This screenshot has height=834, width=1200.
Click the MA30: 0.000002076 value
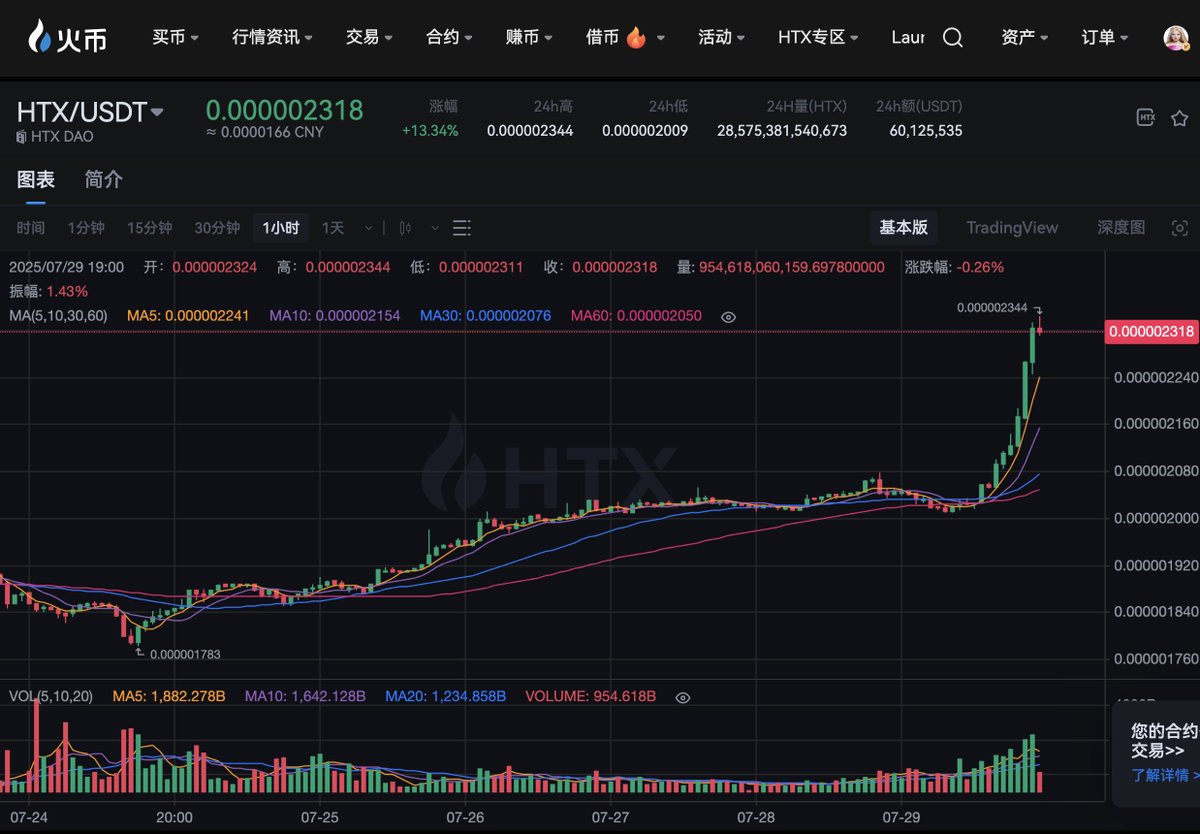[485, 316]
